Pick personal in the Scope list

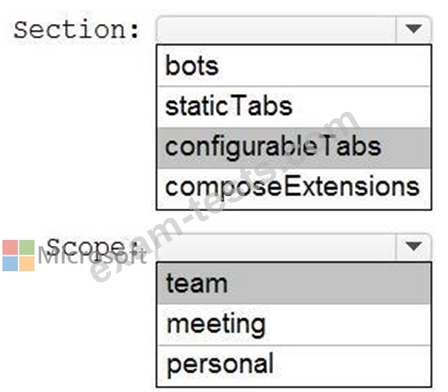[294, 365]
